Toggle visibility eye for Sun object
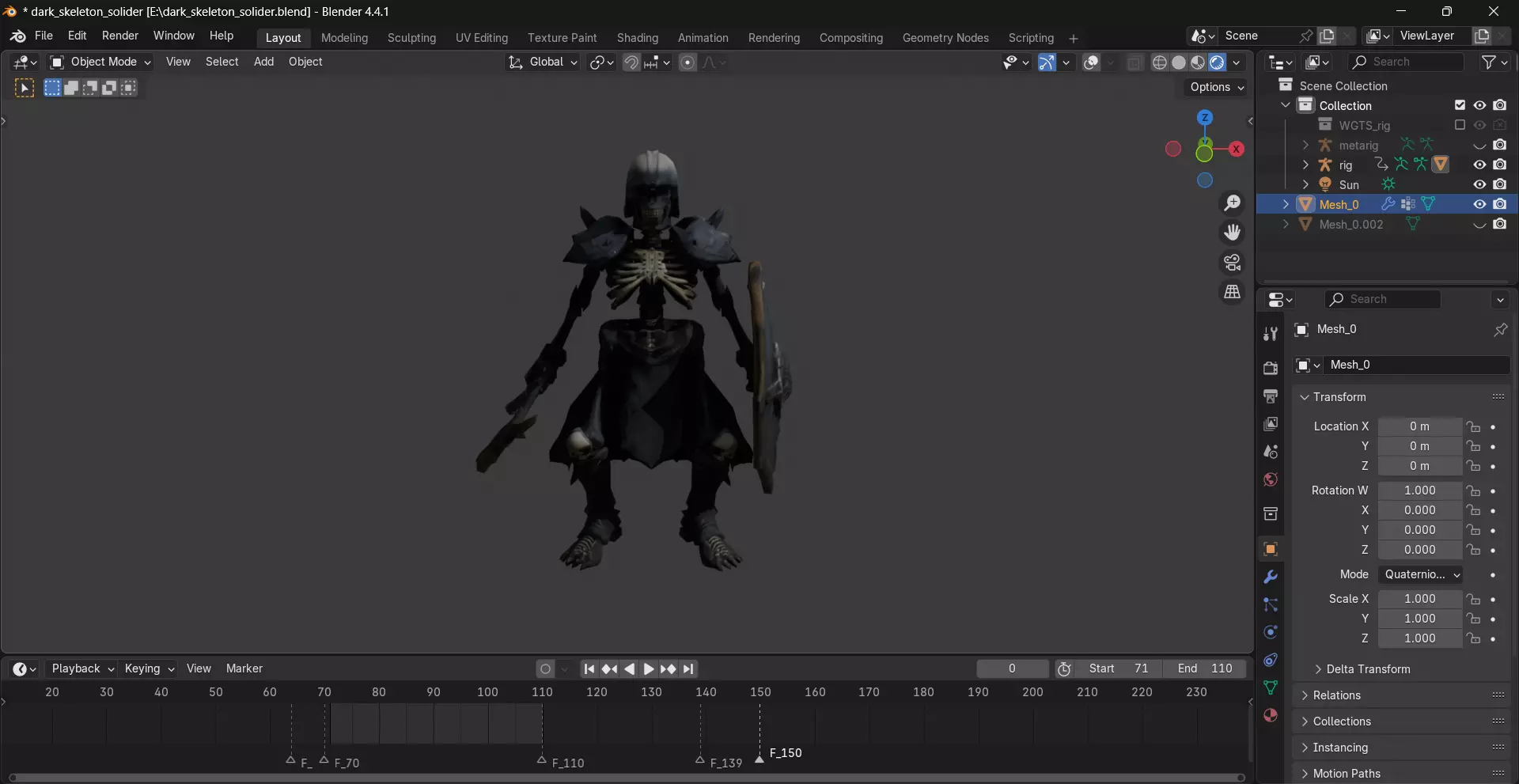 click(1479, 184)
